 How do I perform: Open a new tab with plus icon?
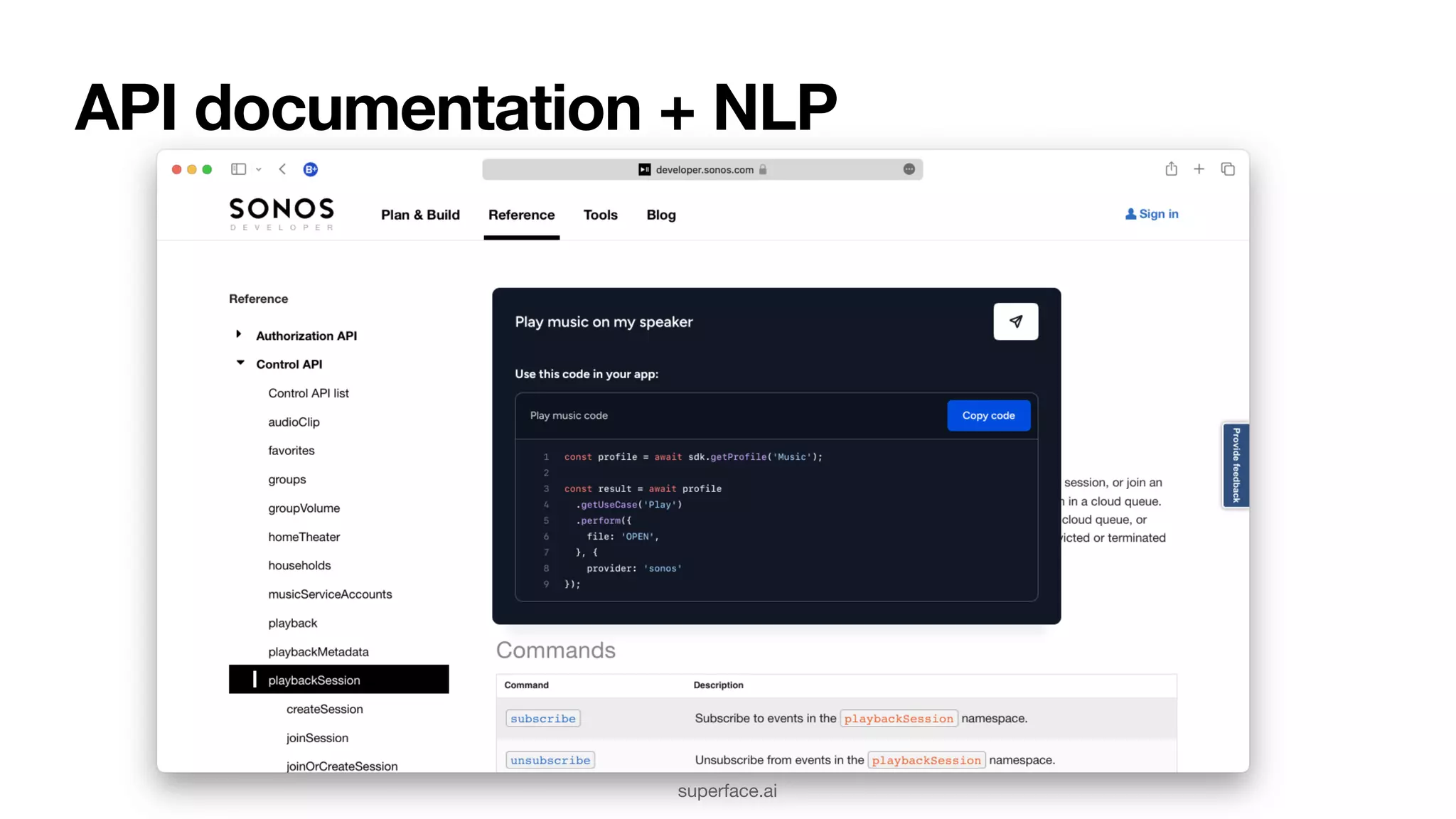click(x=1199, y=169)
